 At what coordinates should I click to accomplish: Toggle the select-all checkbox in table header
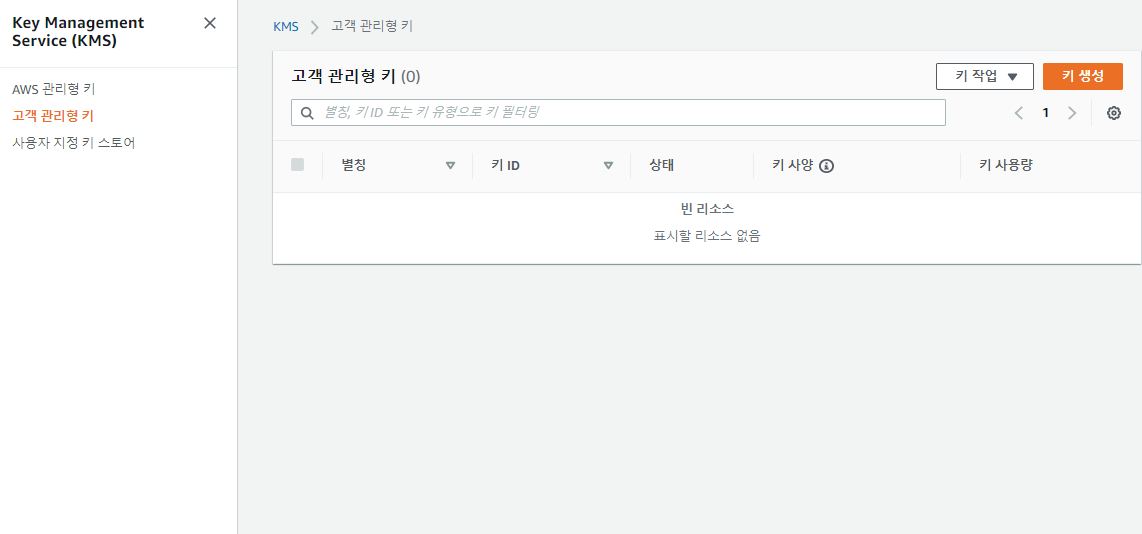tap(297, 165)
